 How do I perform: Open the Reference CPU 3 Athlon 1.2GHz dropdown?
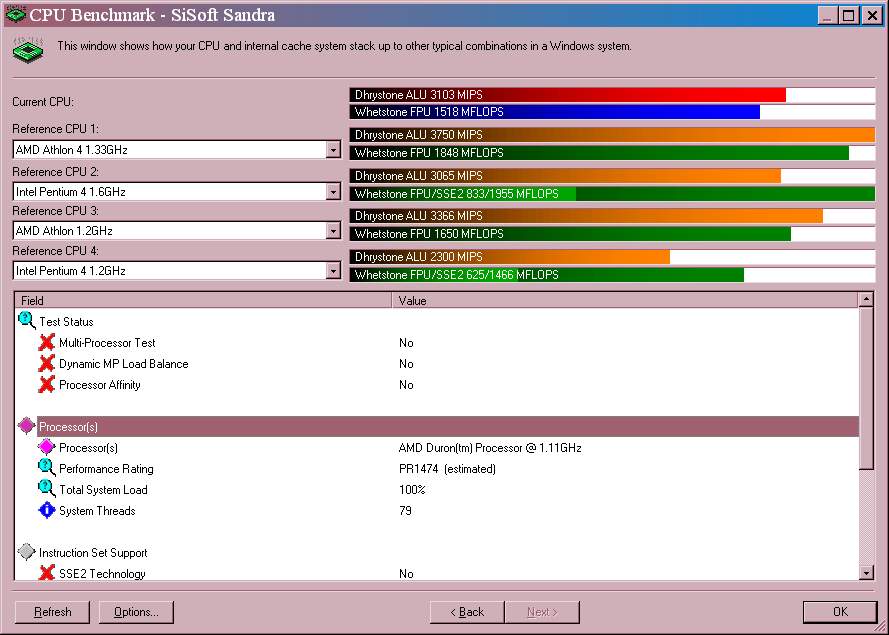(333, 231)
